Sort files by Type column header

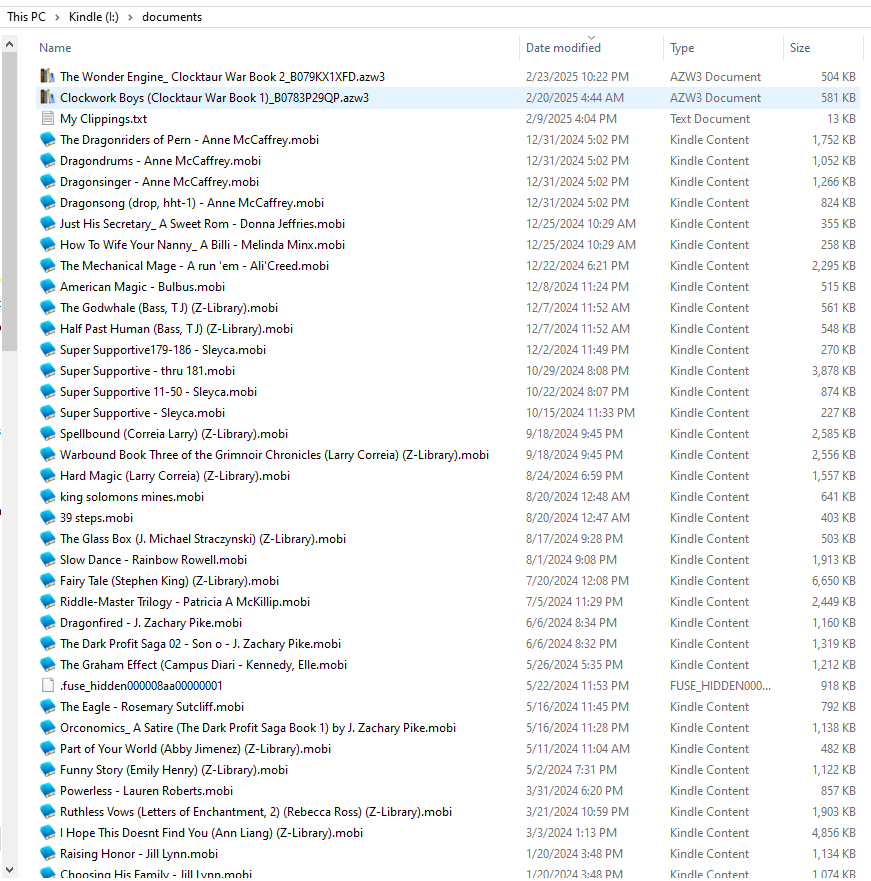click(x=682, y=48)
